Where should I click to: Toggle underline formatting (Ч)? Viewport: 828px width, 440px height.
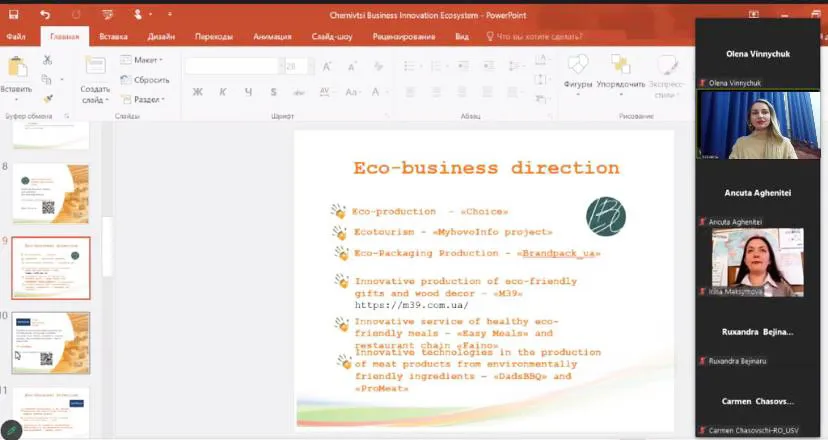click(x=246, y=92)
